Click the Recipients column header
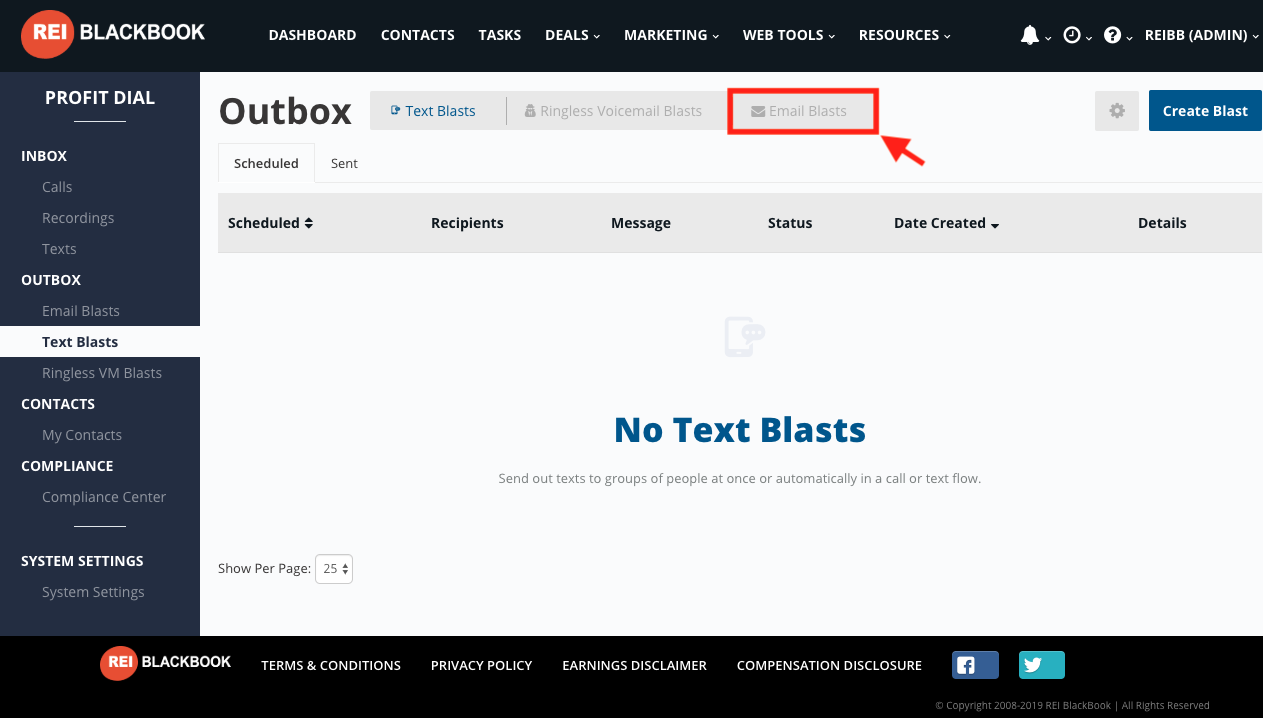Image resolution: width=1263 pixels, height=718 pixels. [x=467, y=223]
